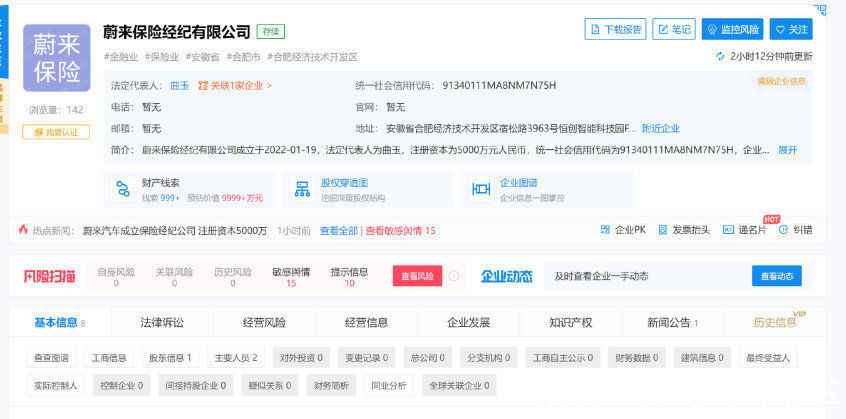Click the 发票抬头 invoice title icon
This screenshot has height=419, width=846.
coord(663,230)
